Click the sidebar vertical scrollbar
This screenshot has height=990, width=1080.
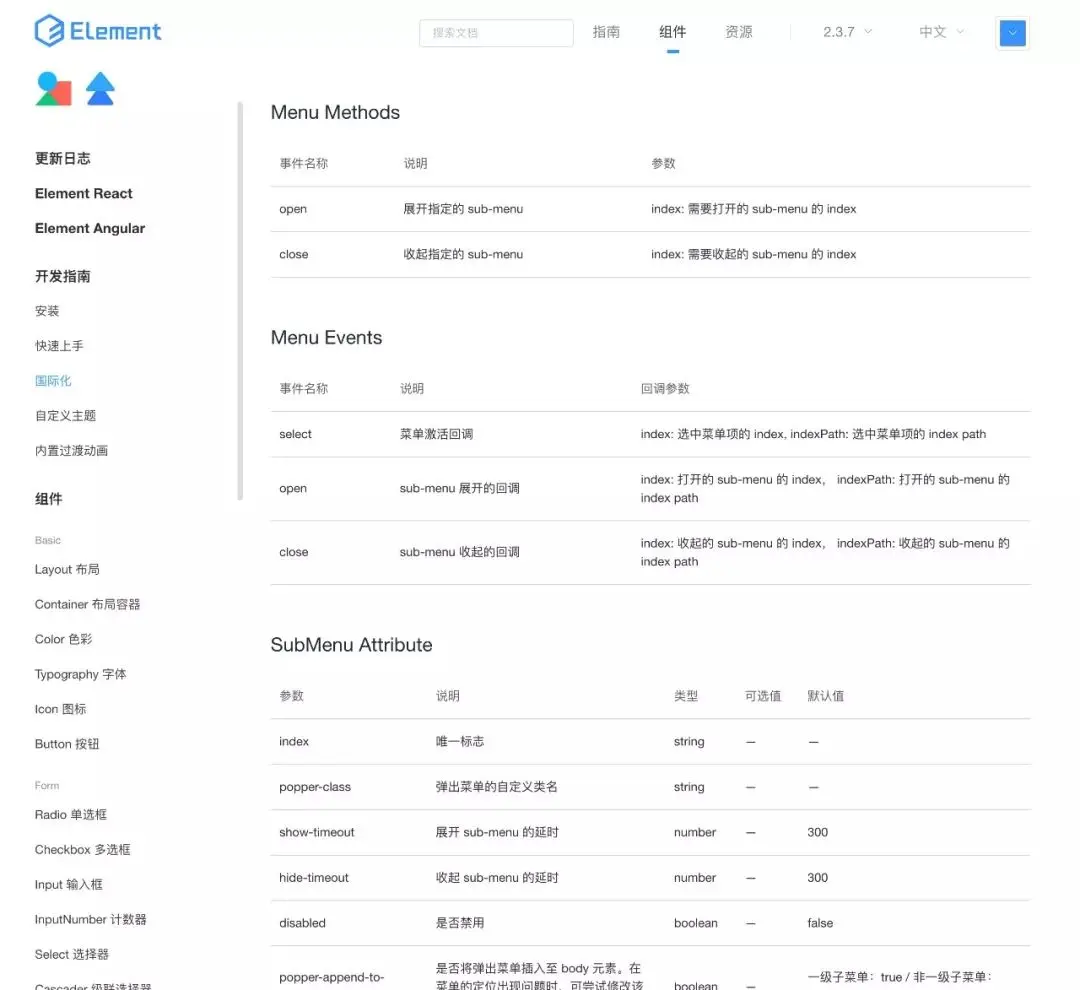point(240,301)
